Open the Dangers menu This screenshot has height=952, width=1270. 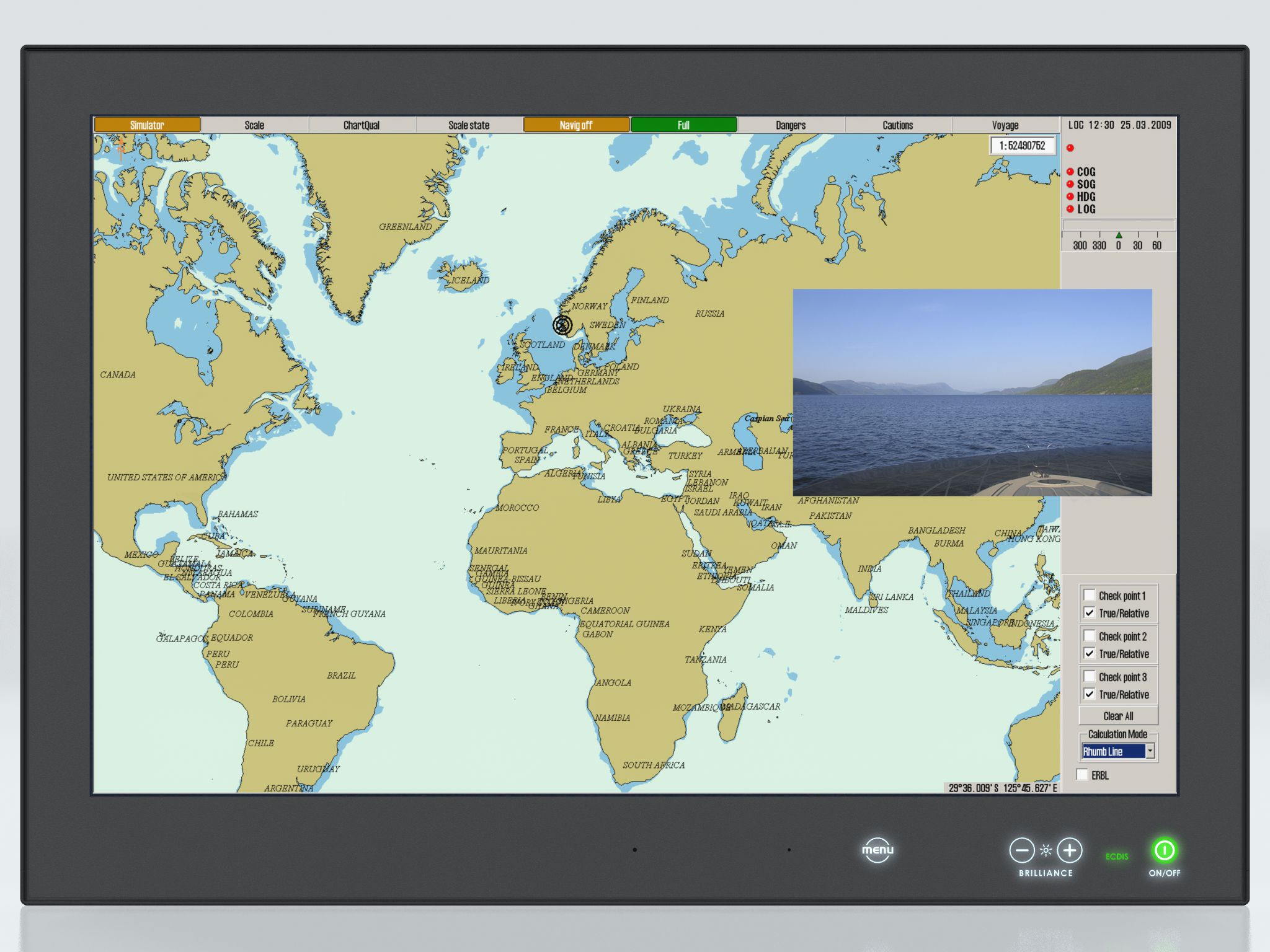point(791,125)
